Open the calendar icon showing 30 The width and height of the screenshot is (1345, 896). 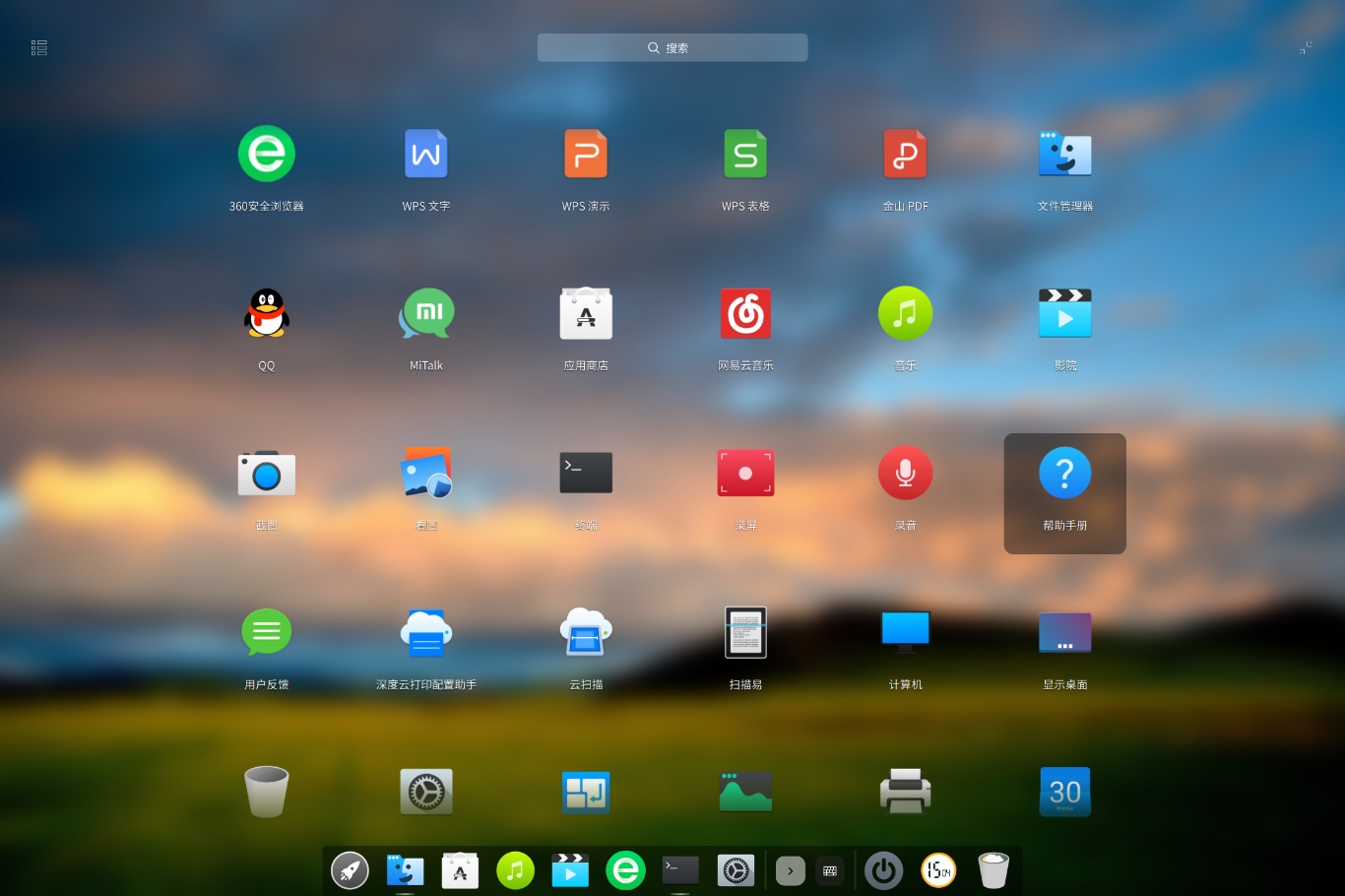coord(1065,792)
